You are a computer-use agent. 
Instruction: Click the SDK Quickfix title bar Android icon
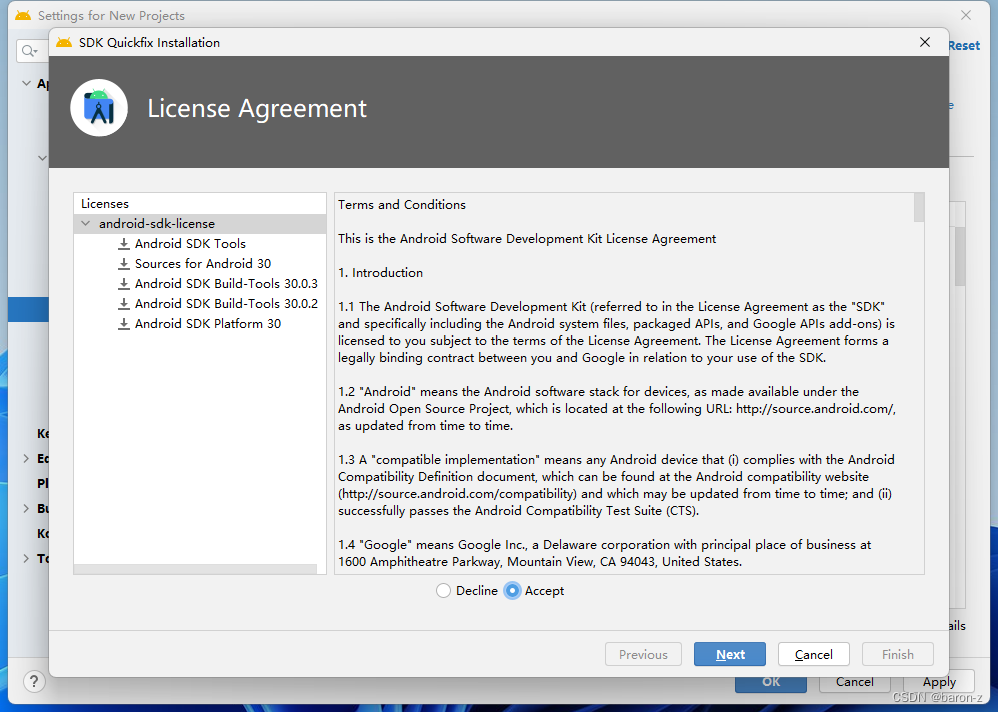[64, 43]
